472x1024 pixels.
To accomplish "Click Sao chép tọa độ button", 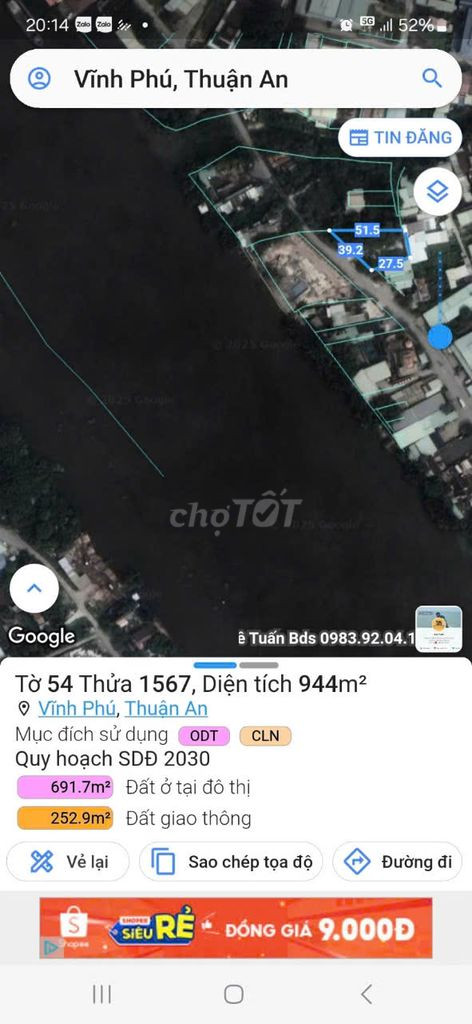I will click(x=231, y=862).
